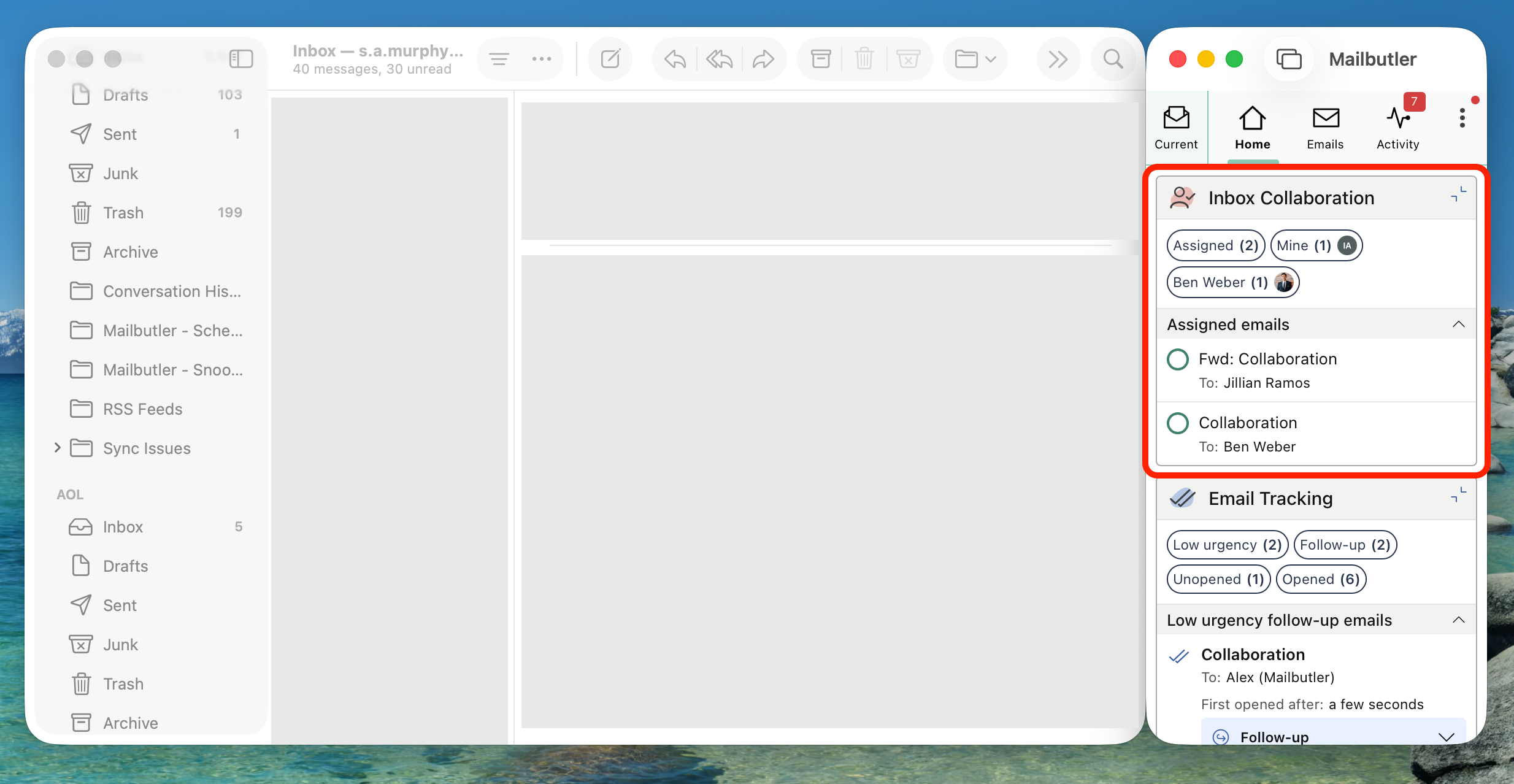Open the Move to folder dropdown

click(975, 59)
